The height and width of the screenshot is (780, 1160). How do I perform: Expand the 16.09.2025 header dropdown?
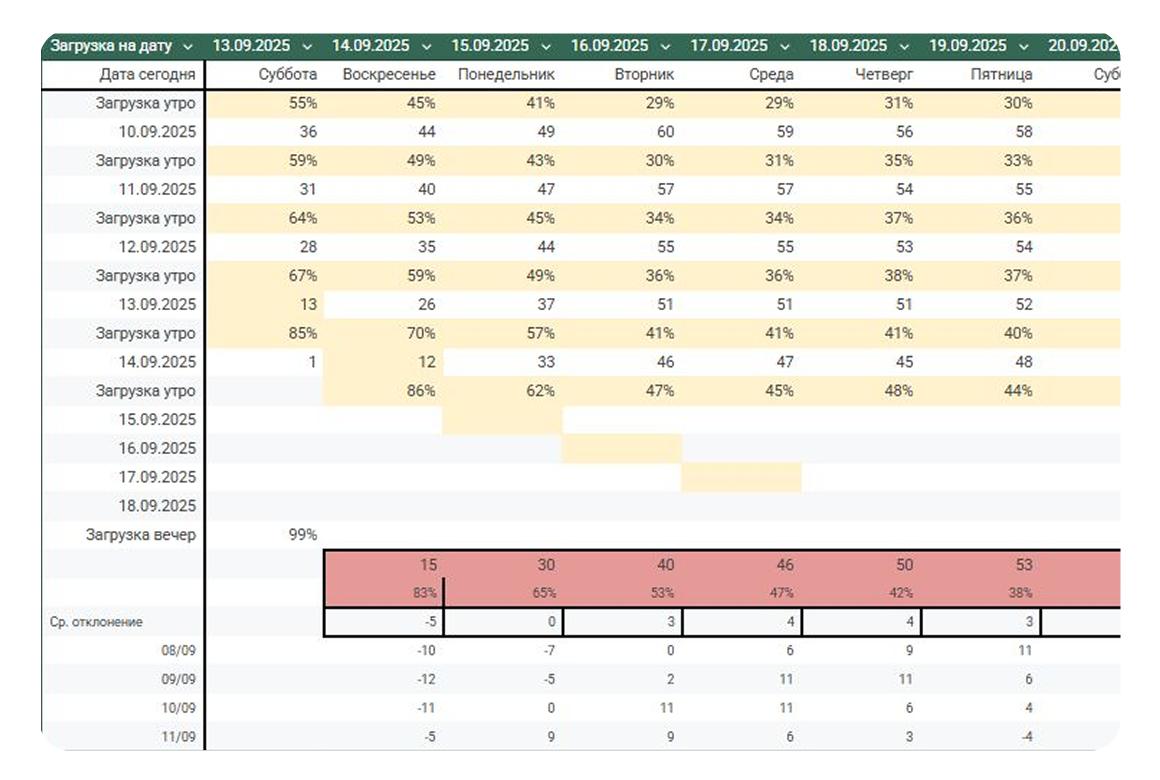(666, 46)
